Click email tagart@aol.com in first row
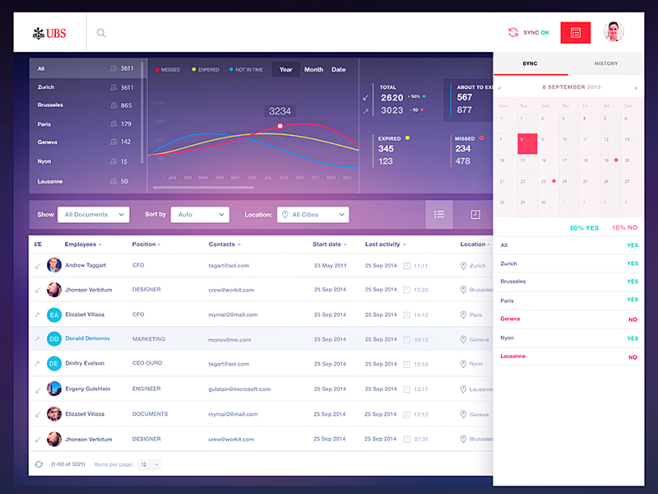Image resolution: width=658 pixels, height=494 pixels. (x=229, y=266)
